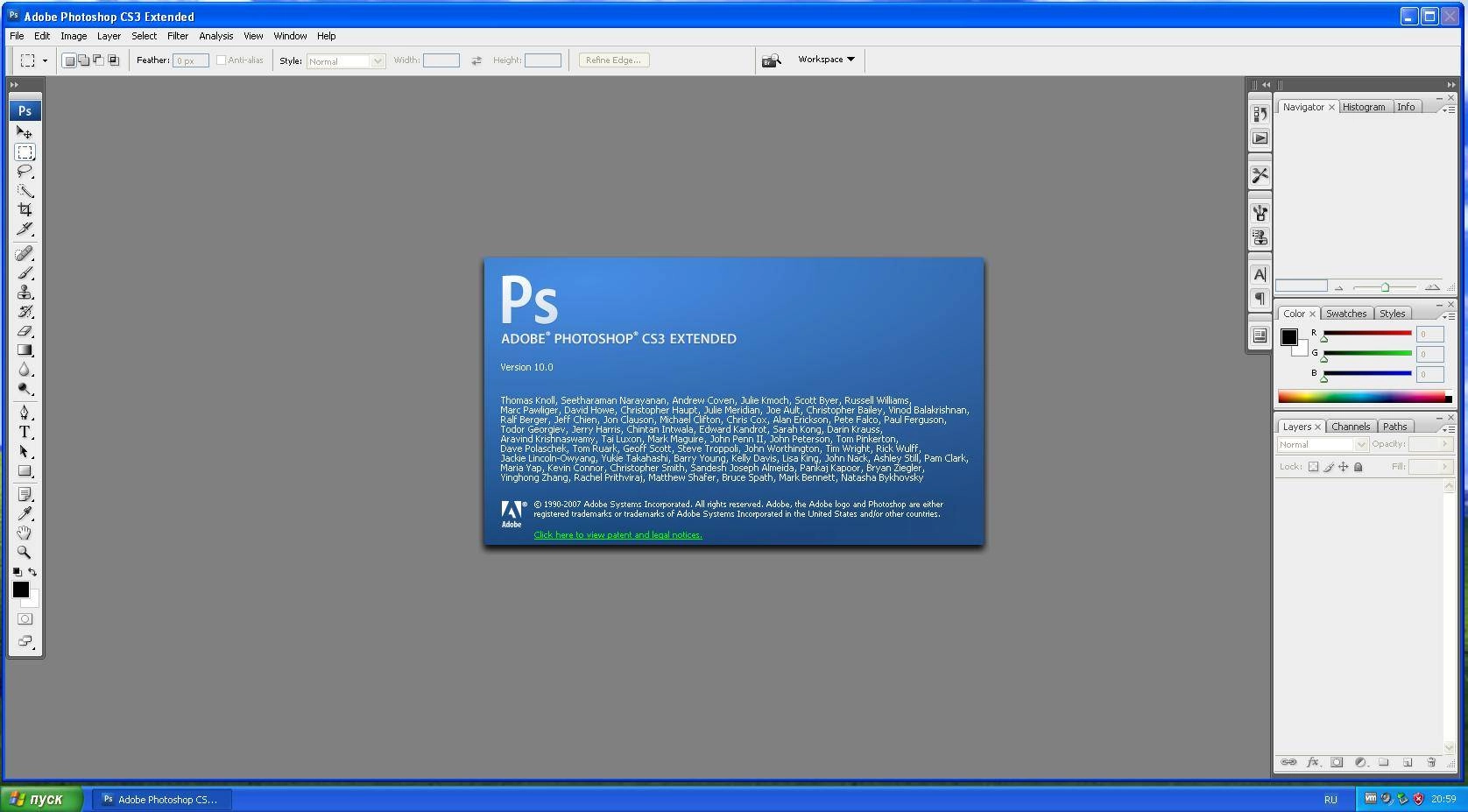The height and width of the screenshot is (812, 1468).
Task: Switch to the Histogram tab
Action: click(1364, 107)
